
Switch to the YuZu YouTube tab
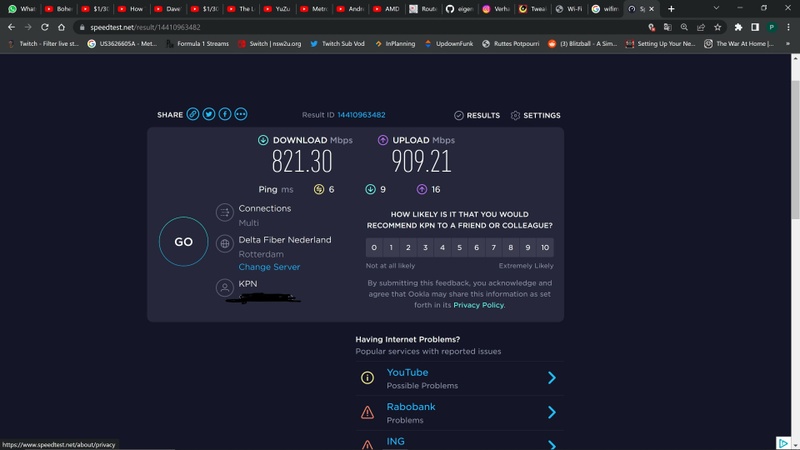pyautogui.click(x=278, y=9)
